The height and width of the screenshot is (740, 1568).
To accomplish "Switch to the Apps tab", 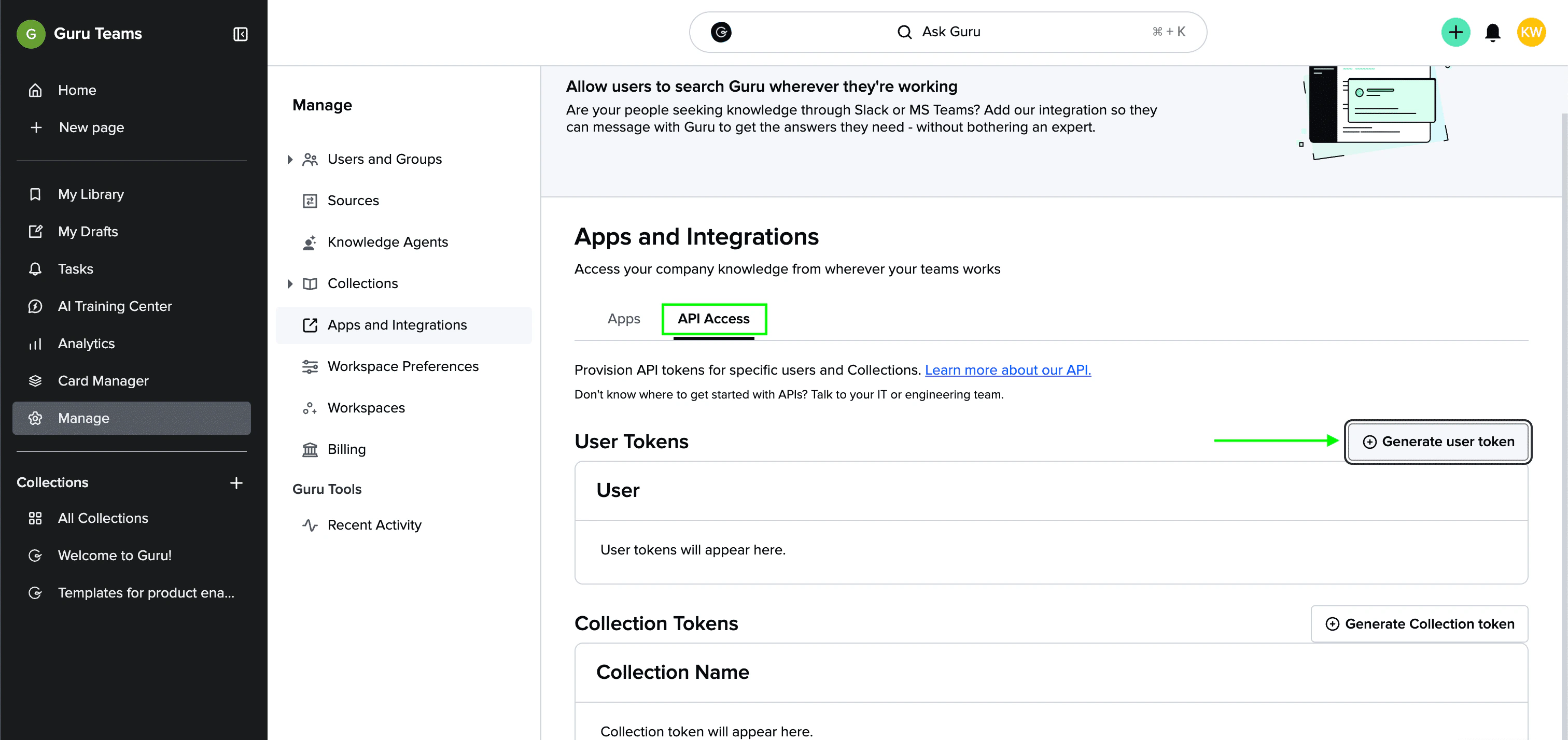I will point(623,319).
